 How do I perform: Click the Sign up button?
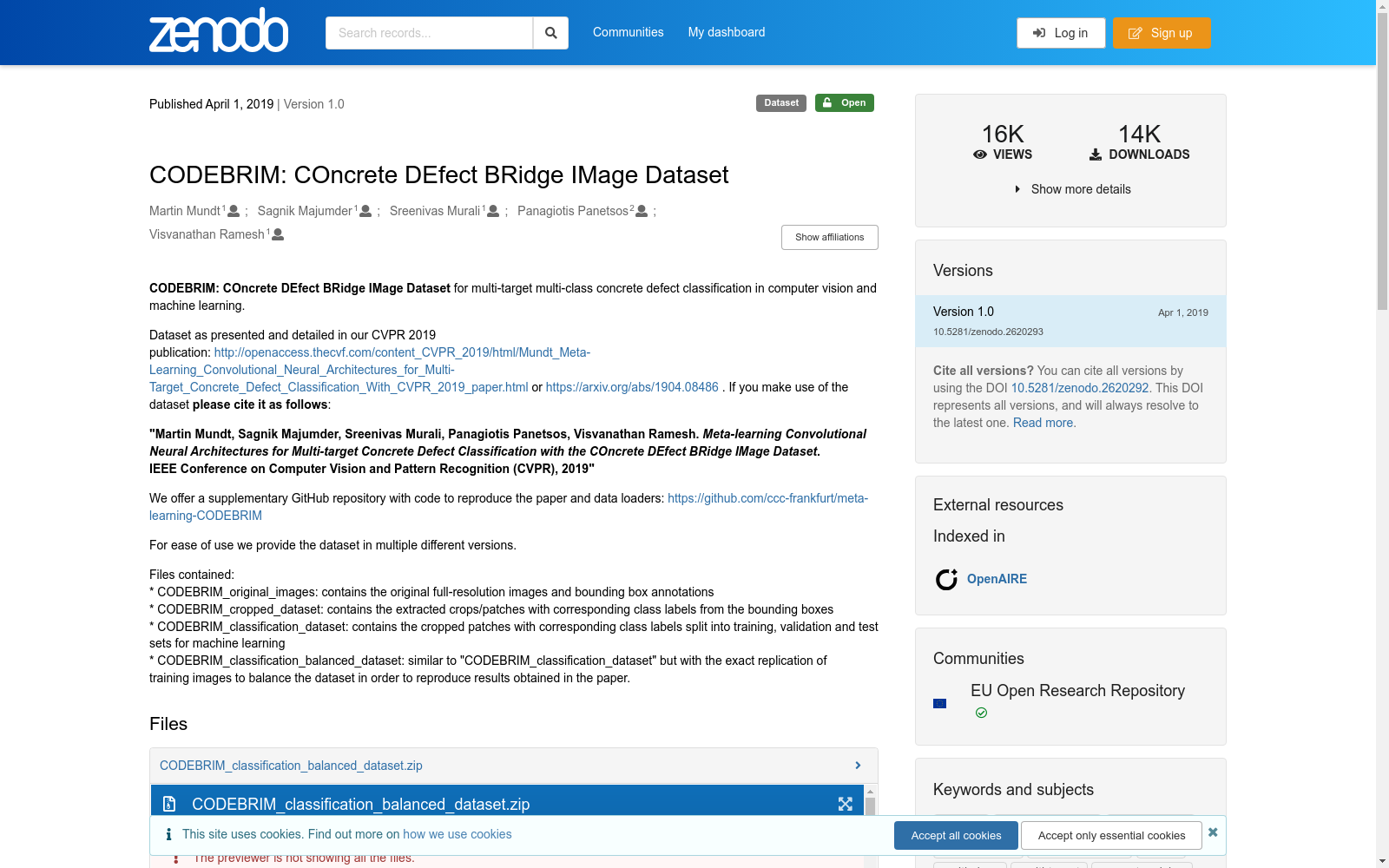[1162, 33]
